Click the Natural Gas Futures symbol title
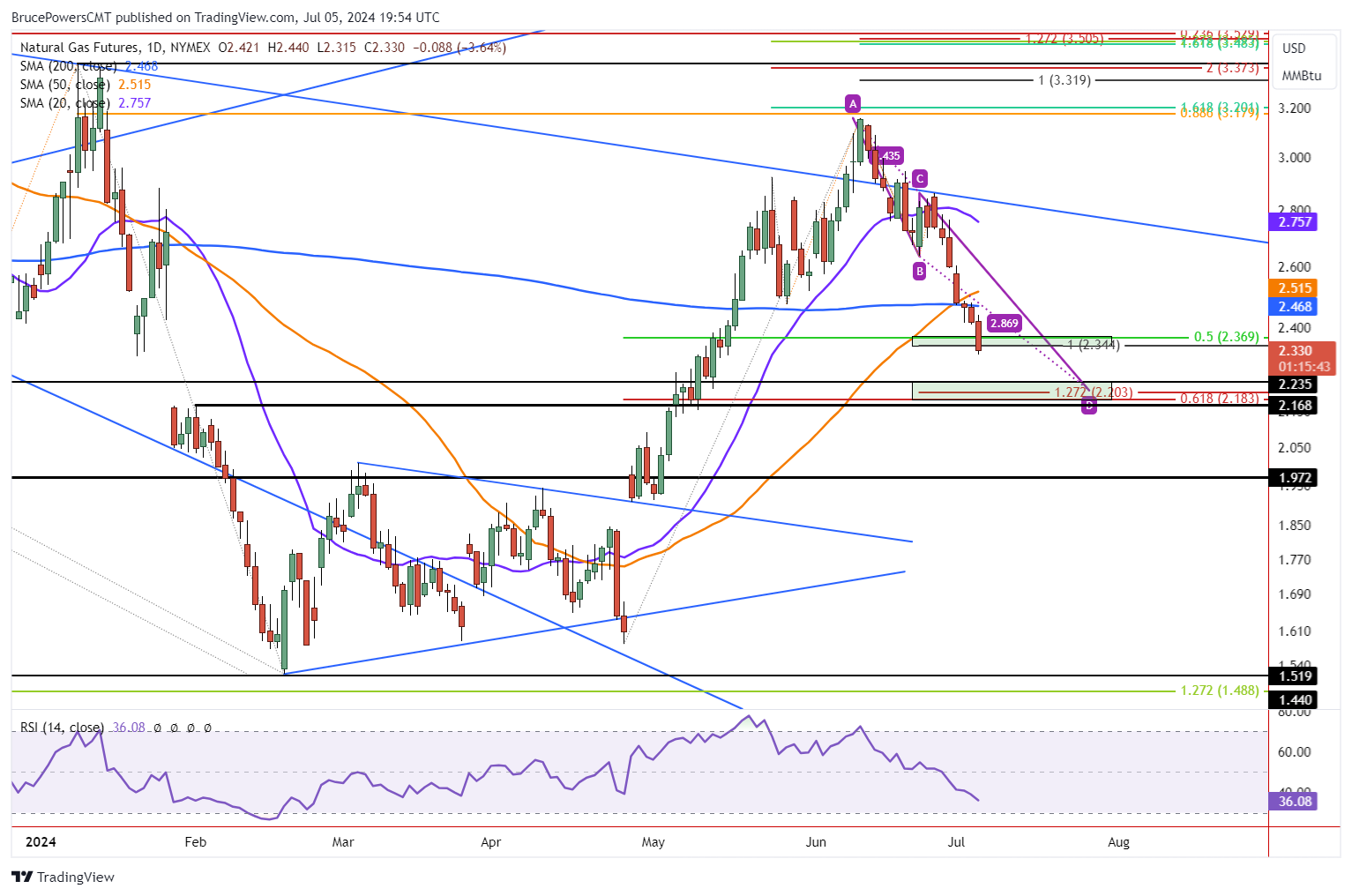 [79, 48]
